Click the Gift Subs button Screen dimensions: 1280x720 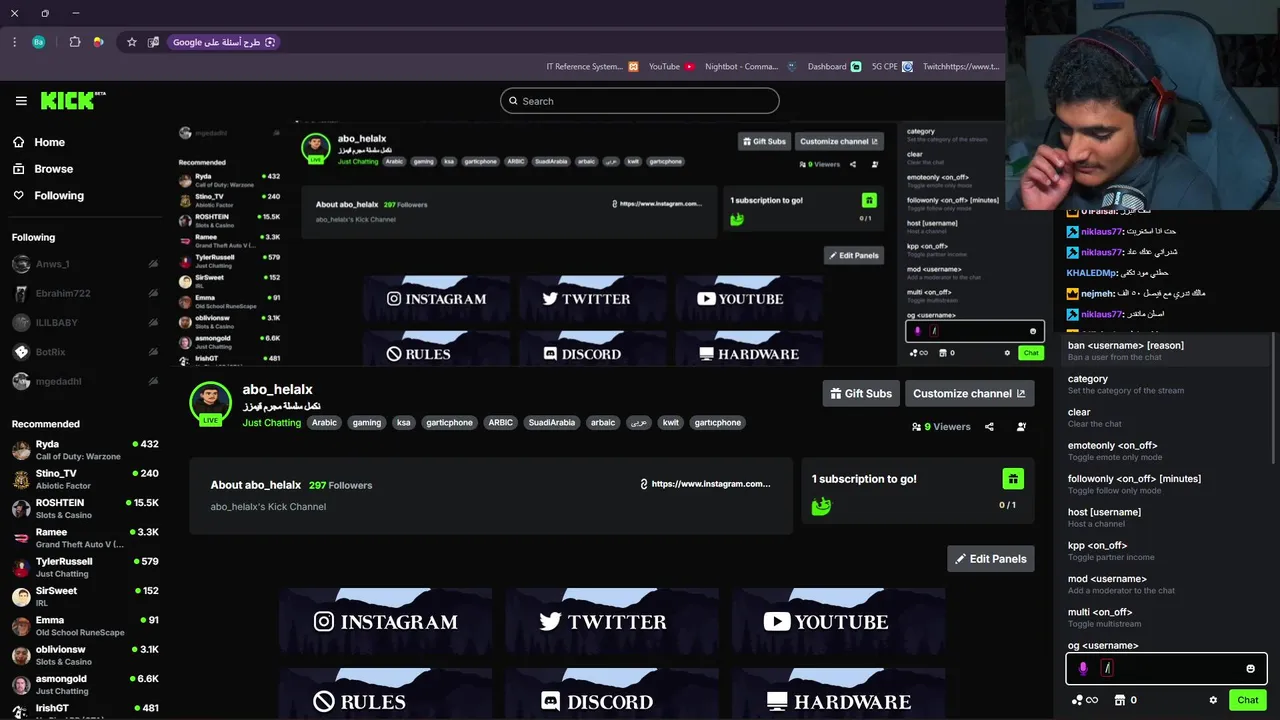pyautogui.click(x=861, y=394)
